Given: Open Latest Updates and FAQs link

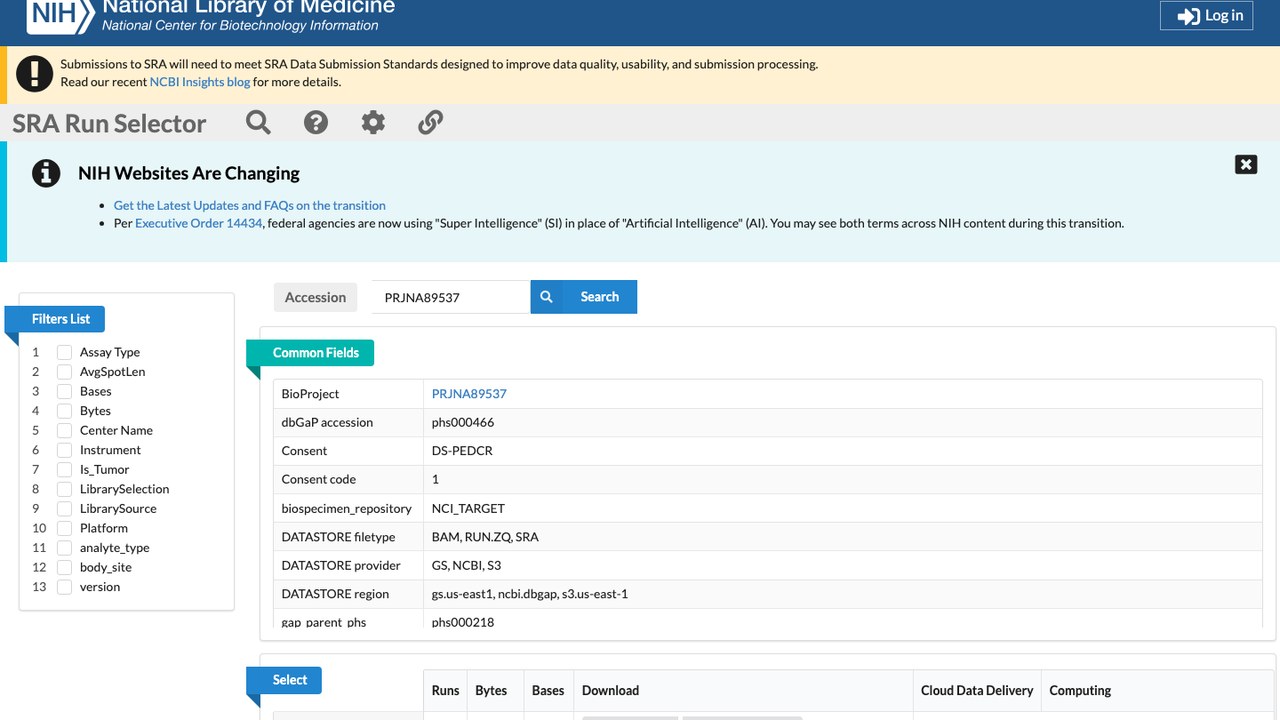Looking at the screenshot, I should (250, 205).
